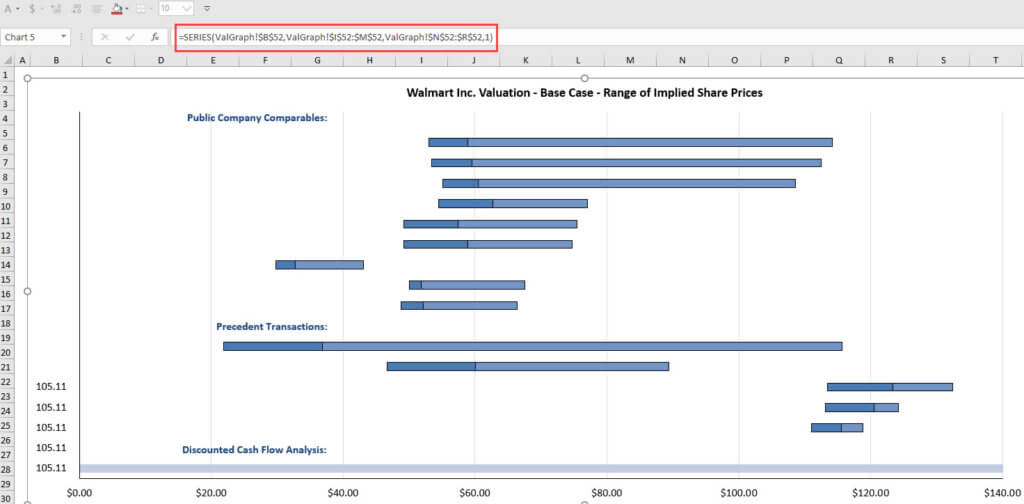Select the short chart bar at row 14
Screen dimensions: 1024x504
[x=319, y=265]
